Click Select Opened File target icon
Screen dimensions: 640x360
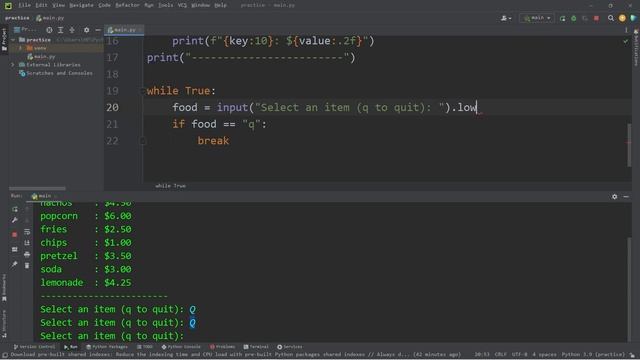[49, 30]
